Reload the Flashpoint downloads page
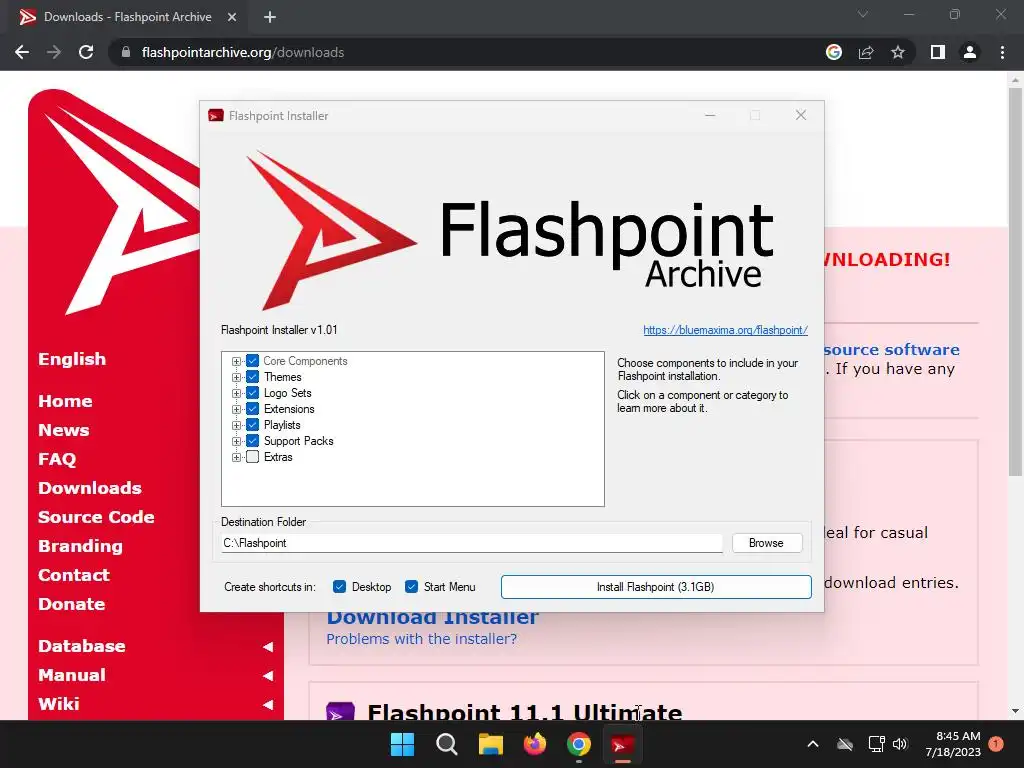Screen dimensions: 1024x768 point(86,52)
